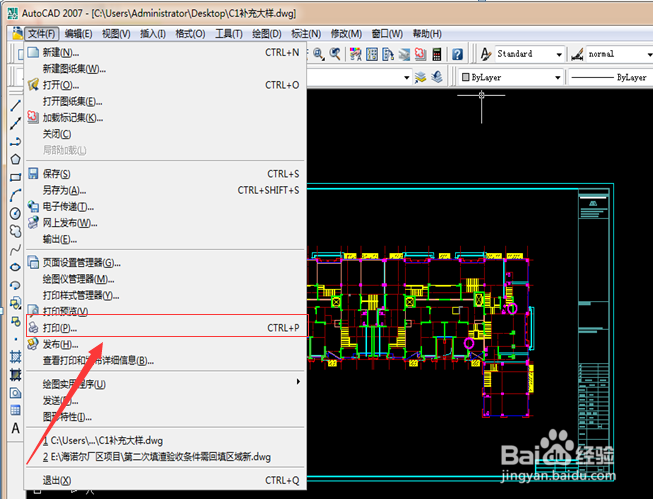Screen dimensions: 653x499
Task: Open the 工具(T) menu
Action: [229, 34]
